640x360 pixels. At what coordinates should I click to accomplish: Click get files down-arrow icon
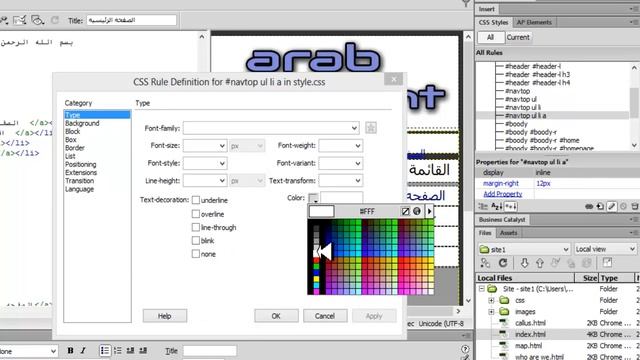(x=524, y=263)
